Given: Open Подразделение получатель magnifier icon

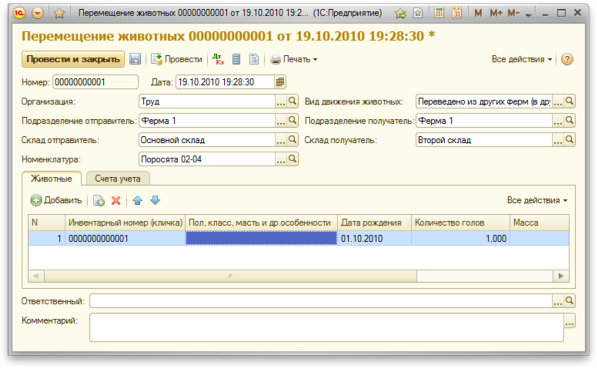Looking at the screenshot, I should coord(569,121).
